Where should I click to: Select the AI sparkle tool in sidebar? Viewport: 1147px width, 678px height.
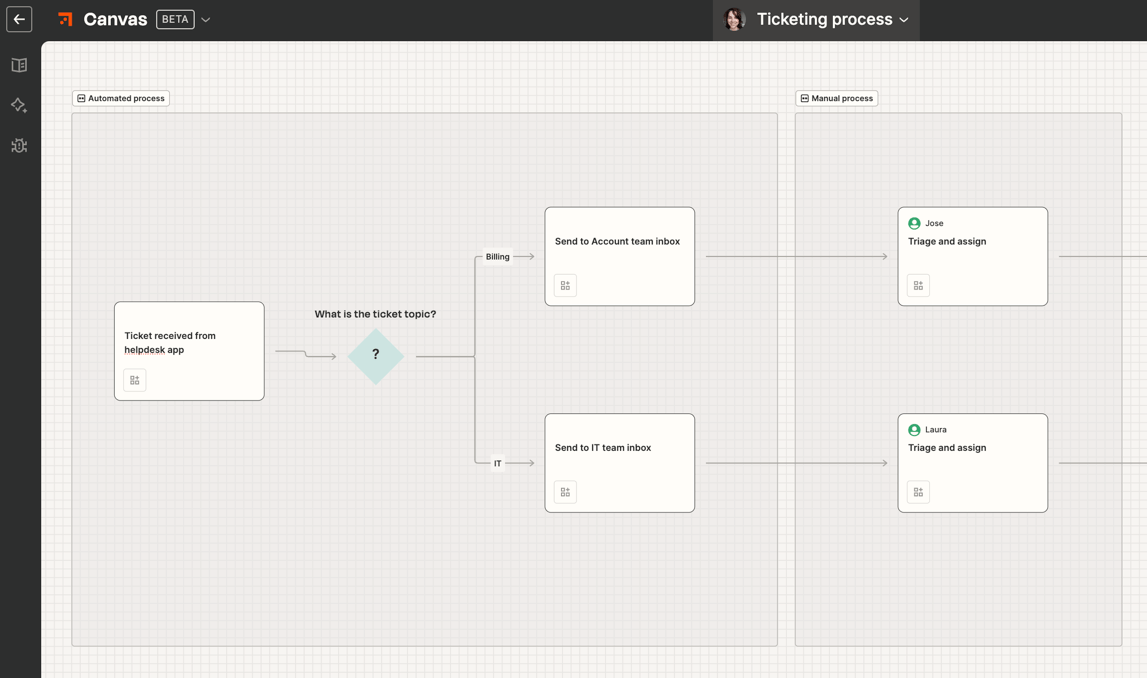click(18, 104)
